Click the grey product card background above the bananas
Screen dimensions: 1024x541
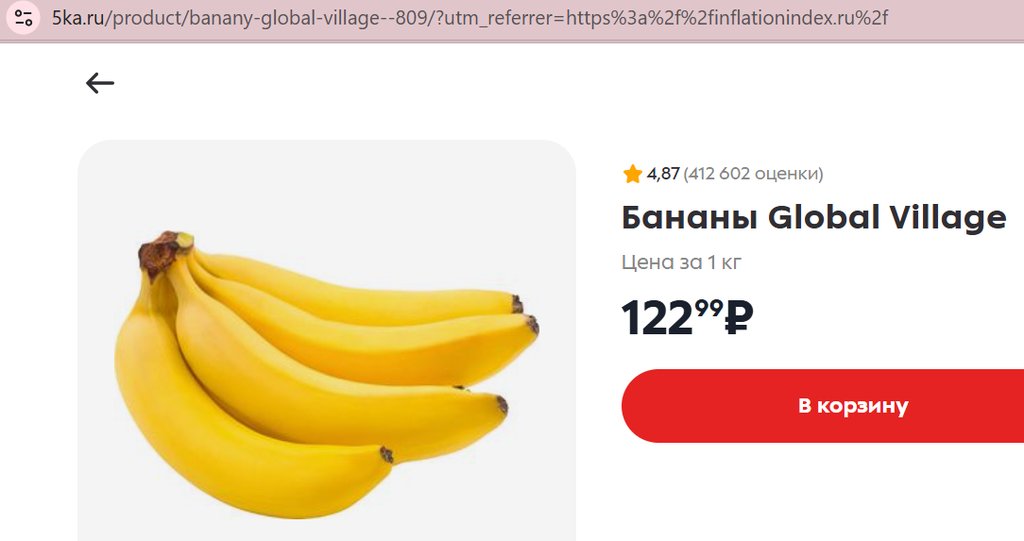tap(327, 183)
